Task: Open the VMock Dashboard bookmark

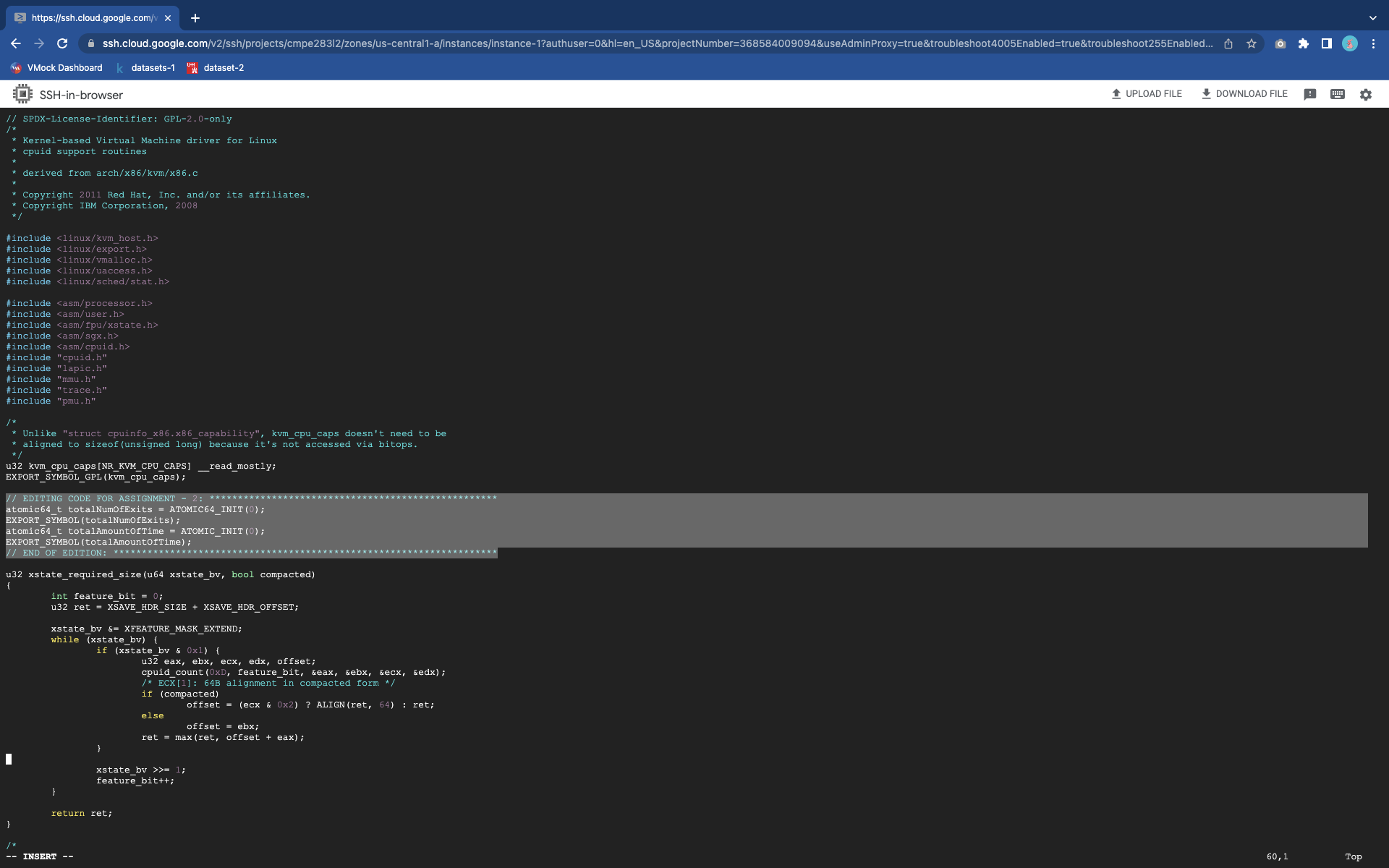Action: point(56,67)
